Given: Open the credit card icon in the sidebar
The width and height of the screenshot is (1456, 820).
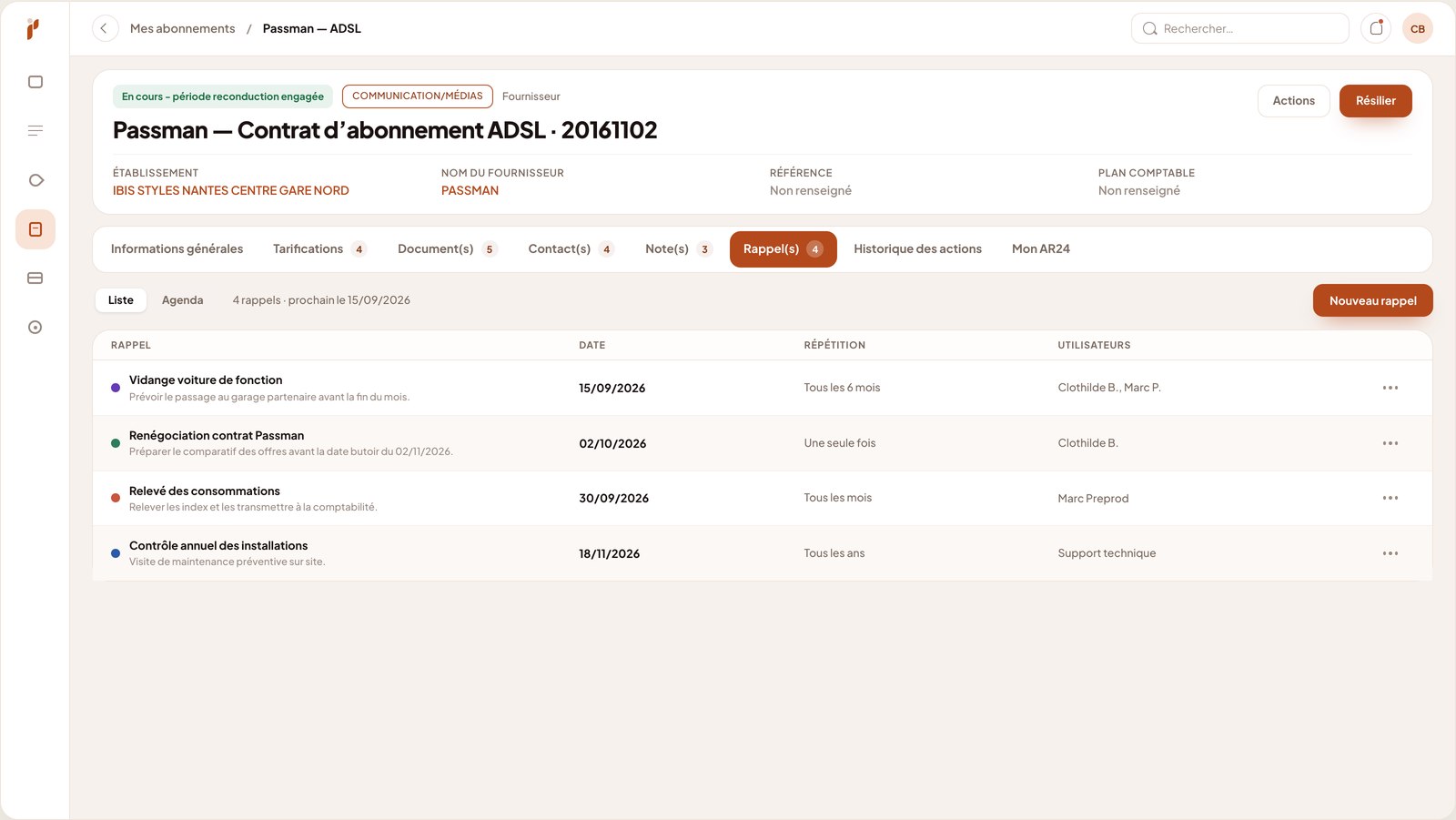Looking at the screenshot, I should pos(35,278).
